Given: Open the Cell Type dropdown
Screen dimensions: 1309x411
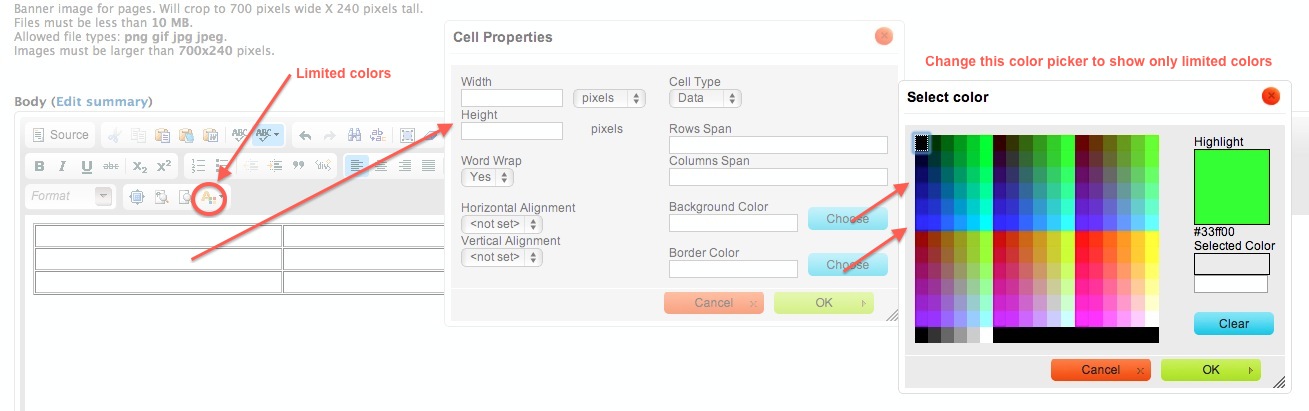Looking at the screenshot, I should pos(705,98).
